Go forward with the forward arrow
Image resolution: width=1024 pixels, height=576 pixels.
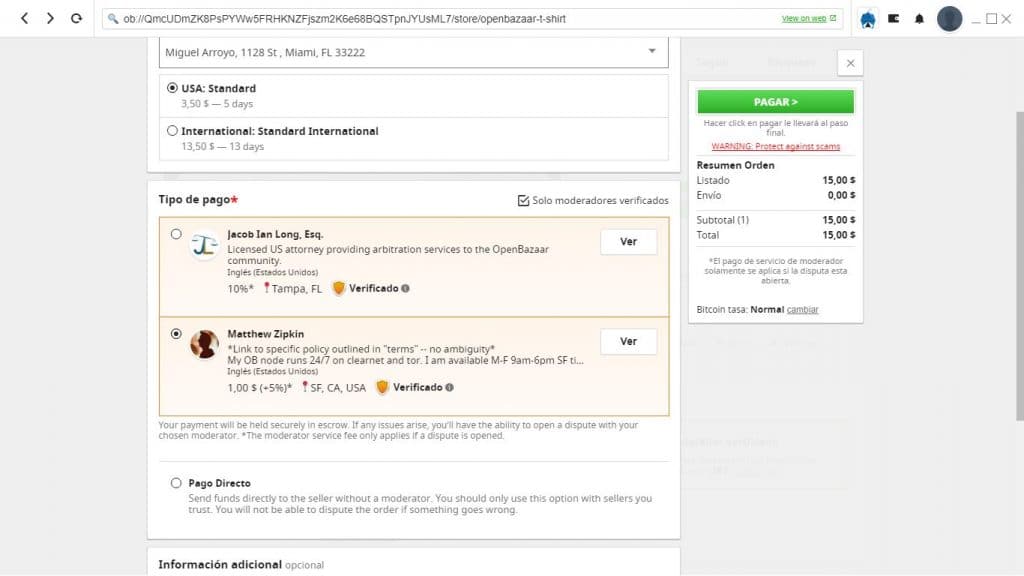pos(50,18)
